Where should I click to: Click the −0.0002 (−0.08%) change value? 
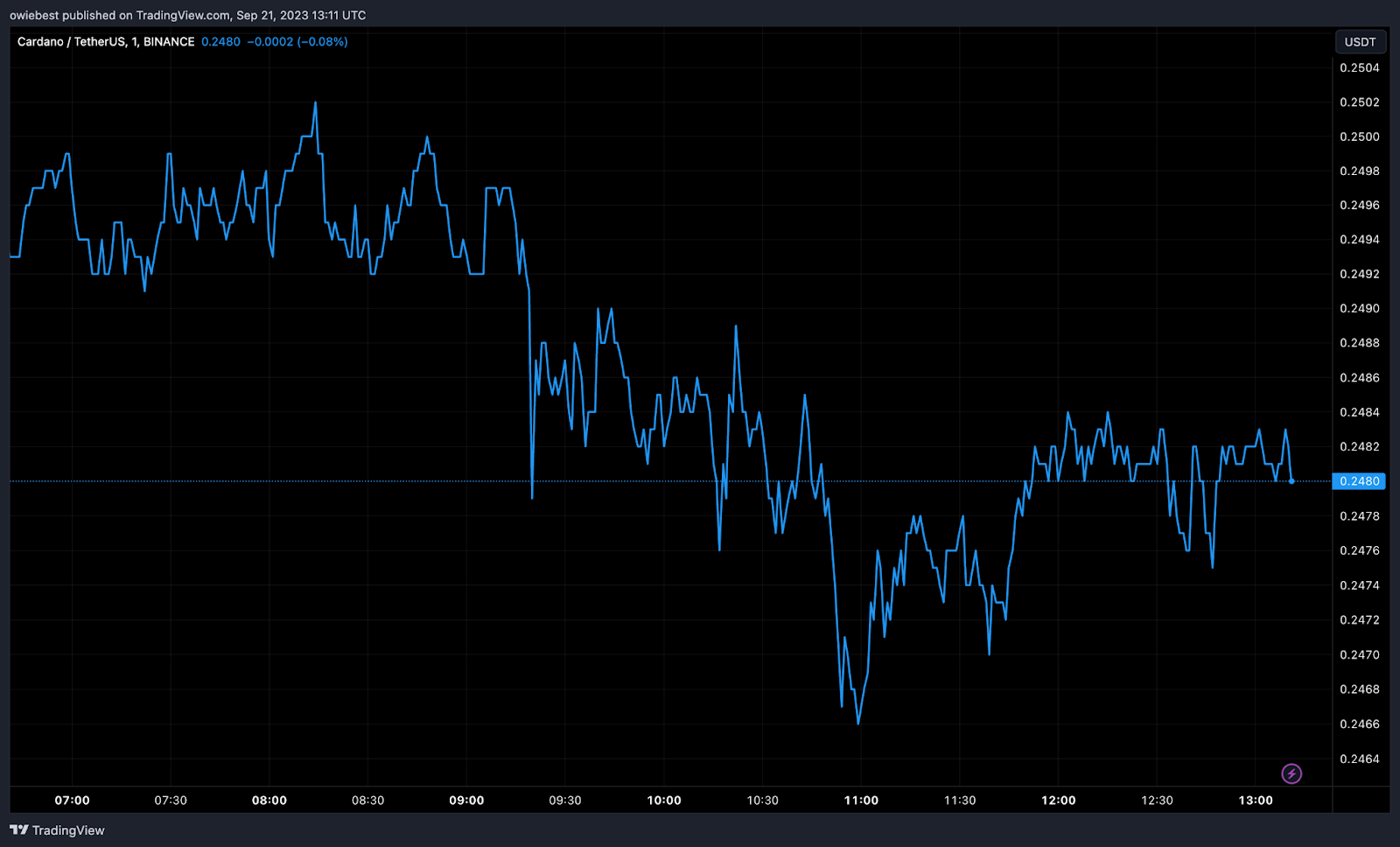[297, 42]
